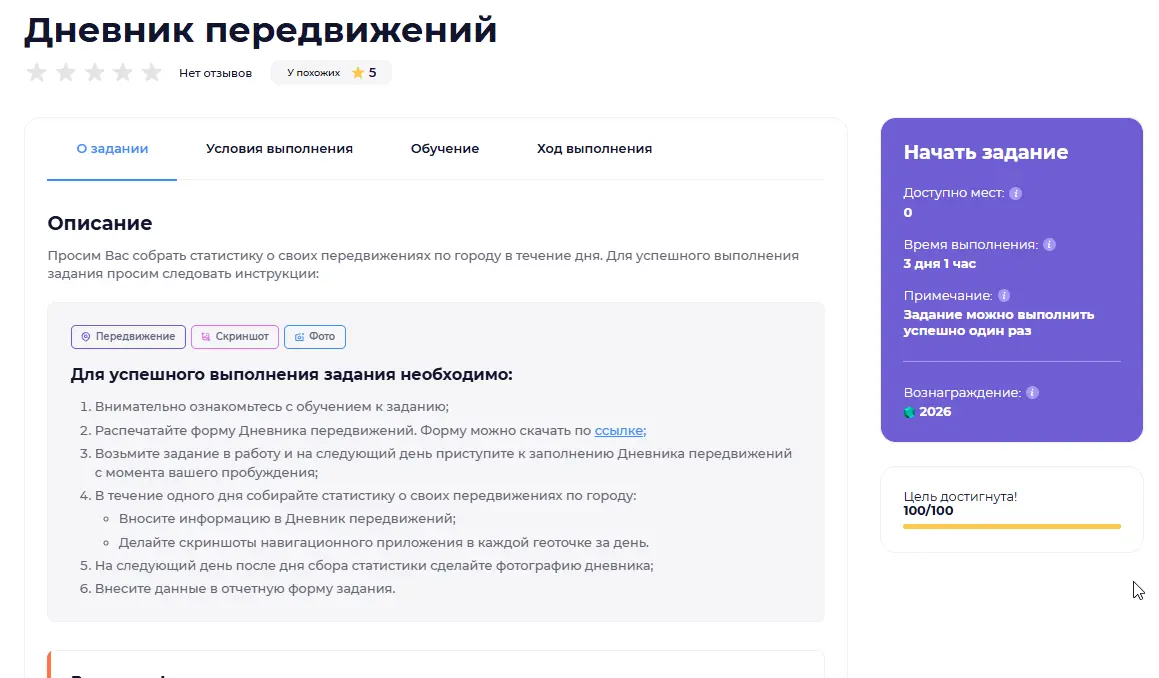Click the reward value 2026

click(935, 412)
